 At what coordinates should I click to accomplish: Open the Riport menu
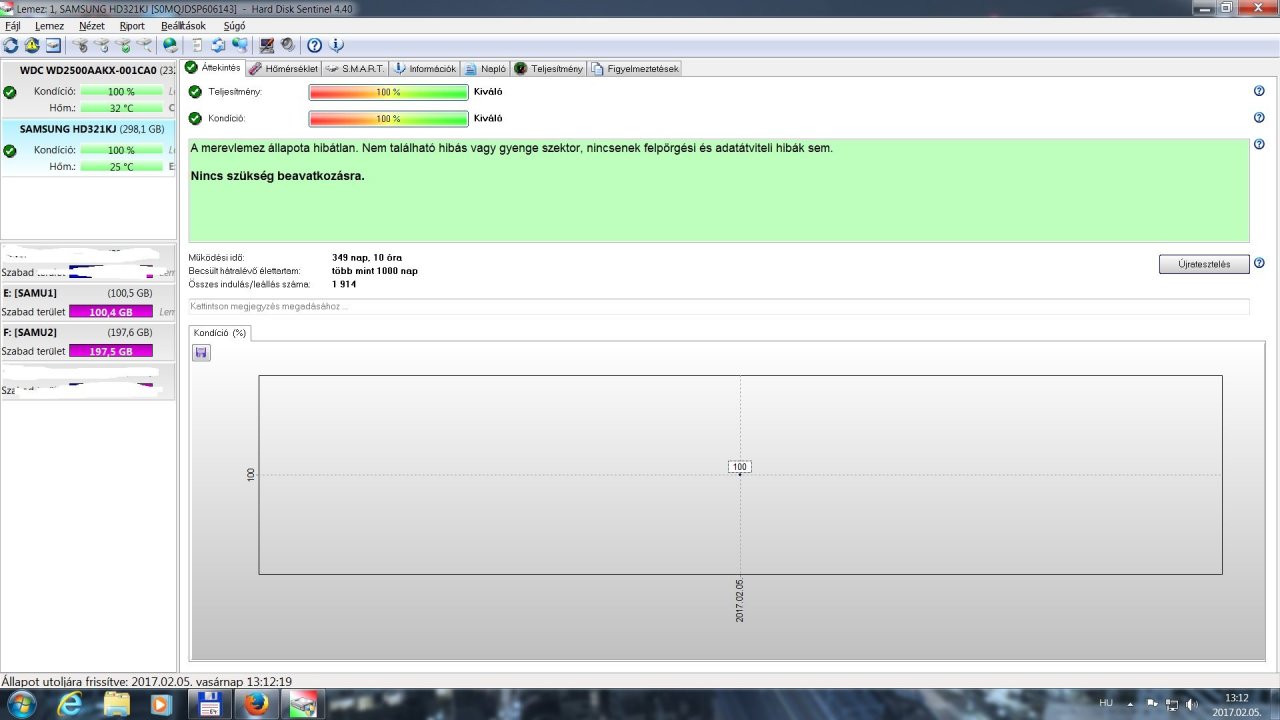pos(132,26)
